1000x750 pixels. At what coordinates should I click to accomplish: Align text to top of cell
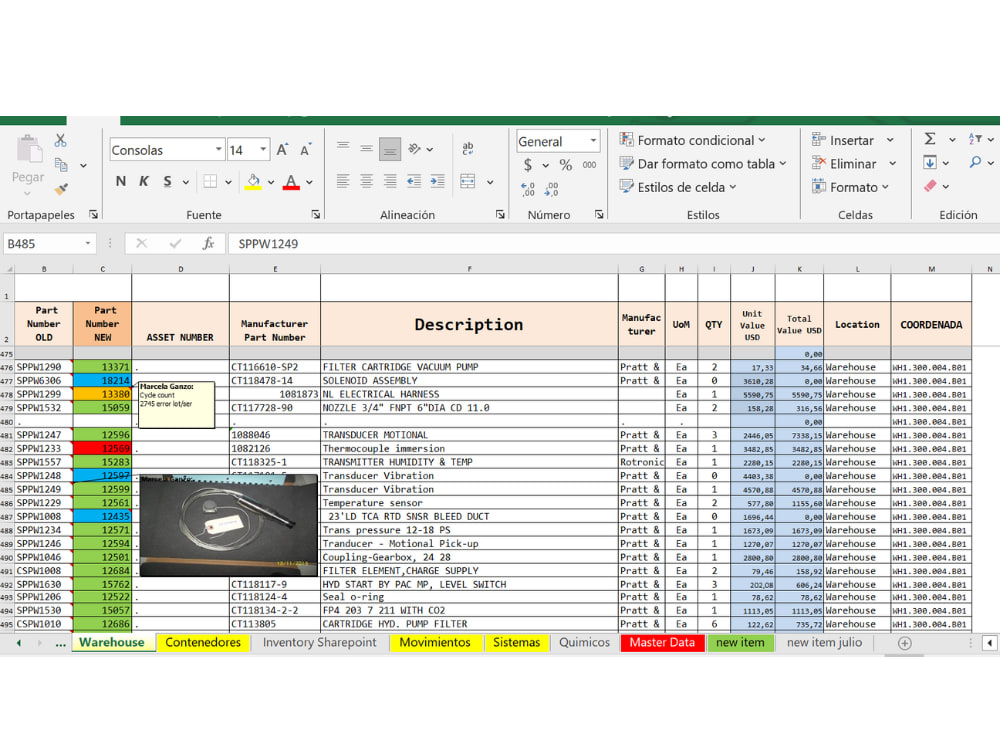(x=343, y=148)
